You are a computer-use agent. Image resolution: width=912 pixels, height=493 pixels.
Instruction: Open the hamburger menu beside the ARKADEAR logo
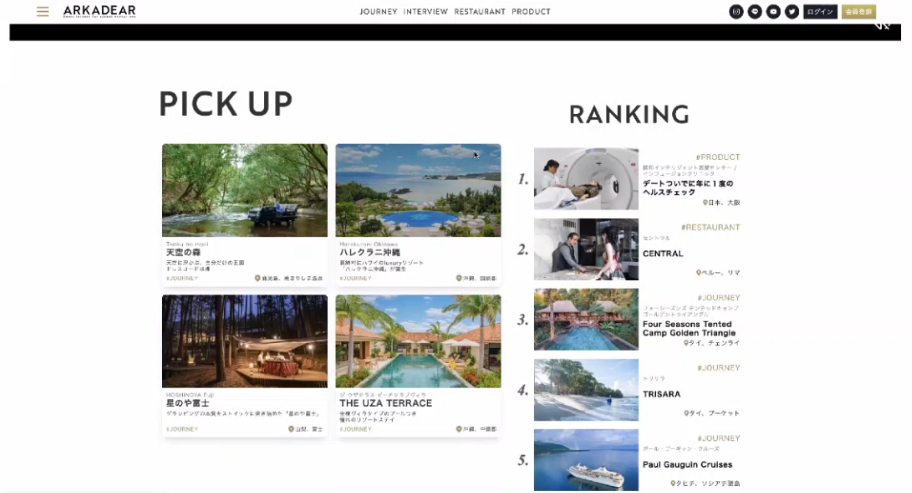click(43, 12)
